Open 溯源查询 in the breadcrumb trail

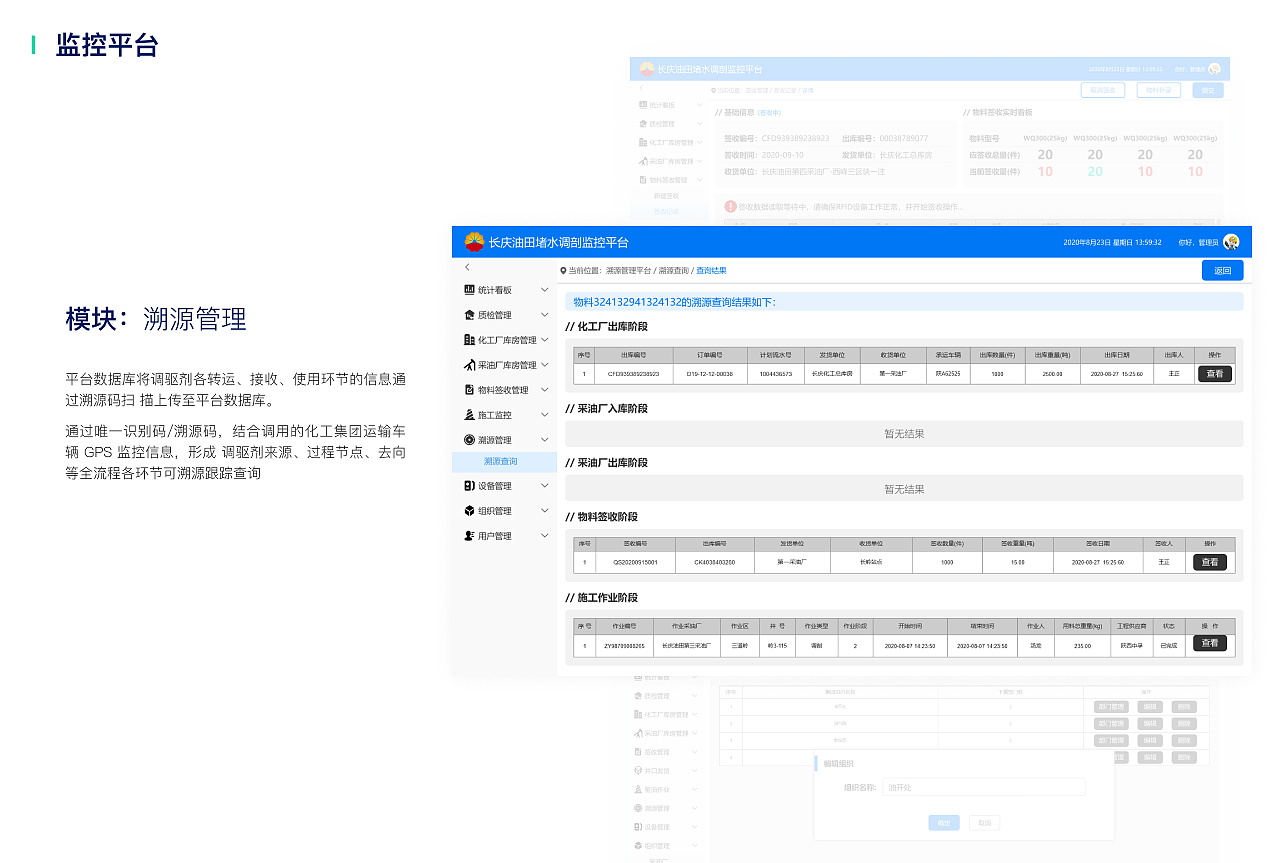pos(675,270)
